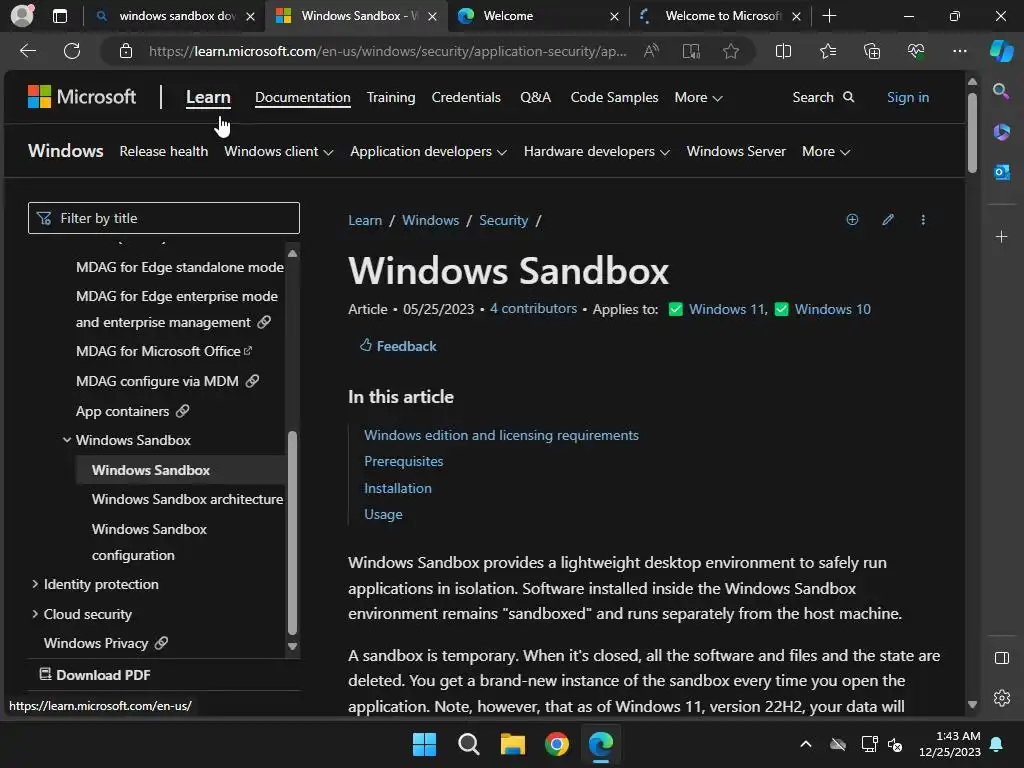Viewport: 1024px width, 768px height.
Task: Open Browser essentials heart icon
Action: pyautogui.click(x=916, y=51)
